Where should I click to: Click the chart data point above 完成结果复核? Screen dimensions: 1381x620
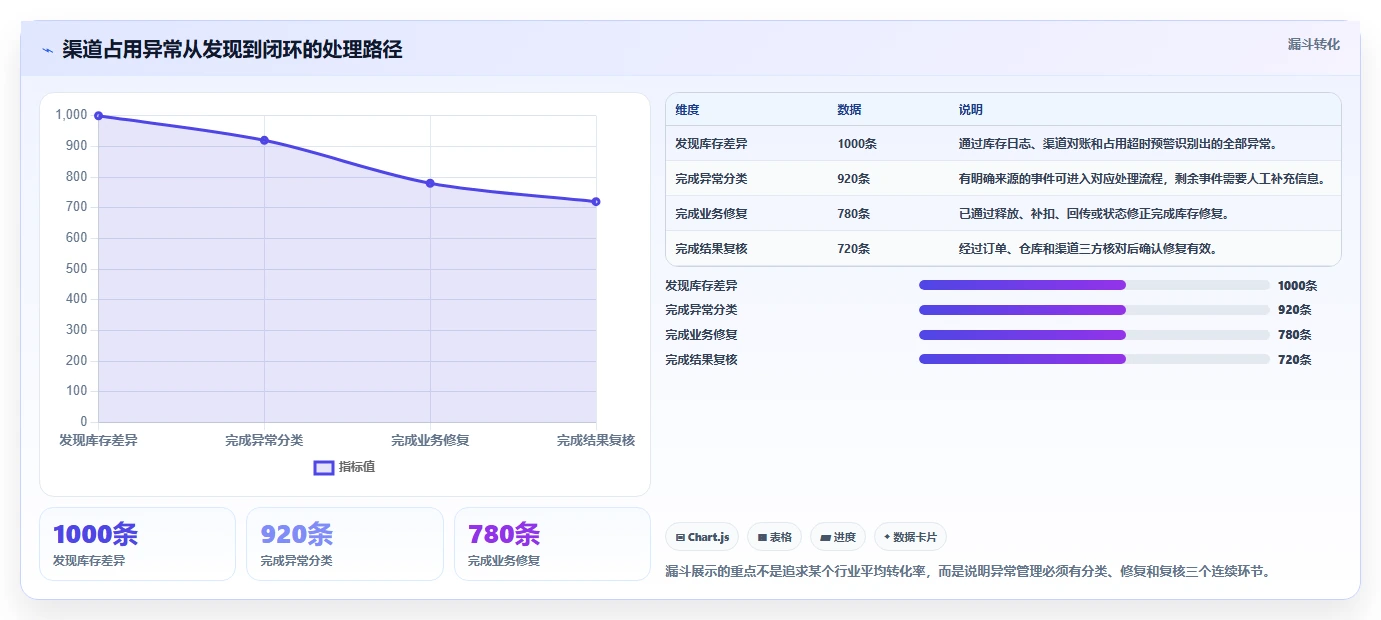(x=596, y=202)
